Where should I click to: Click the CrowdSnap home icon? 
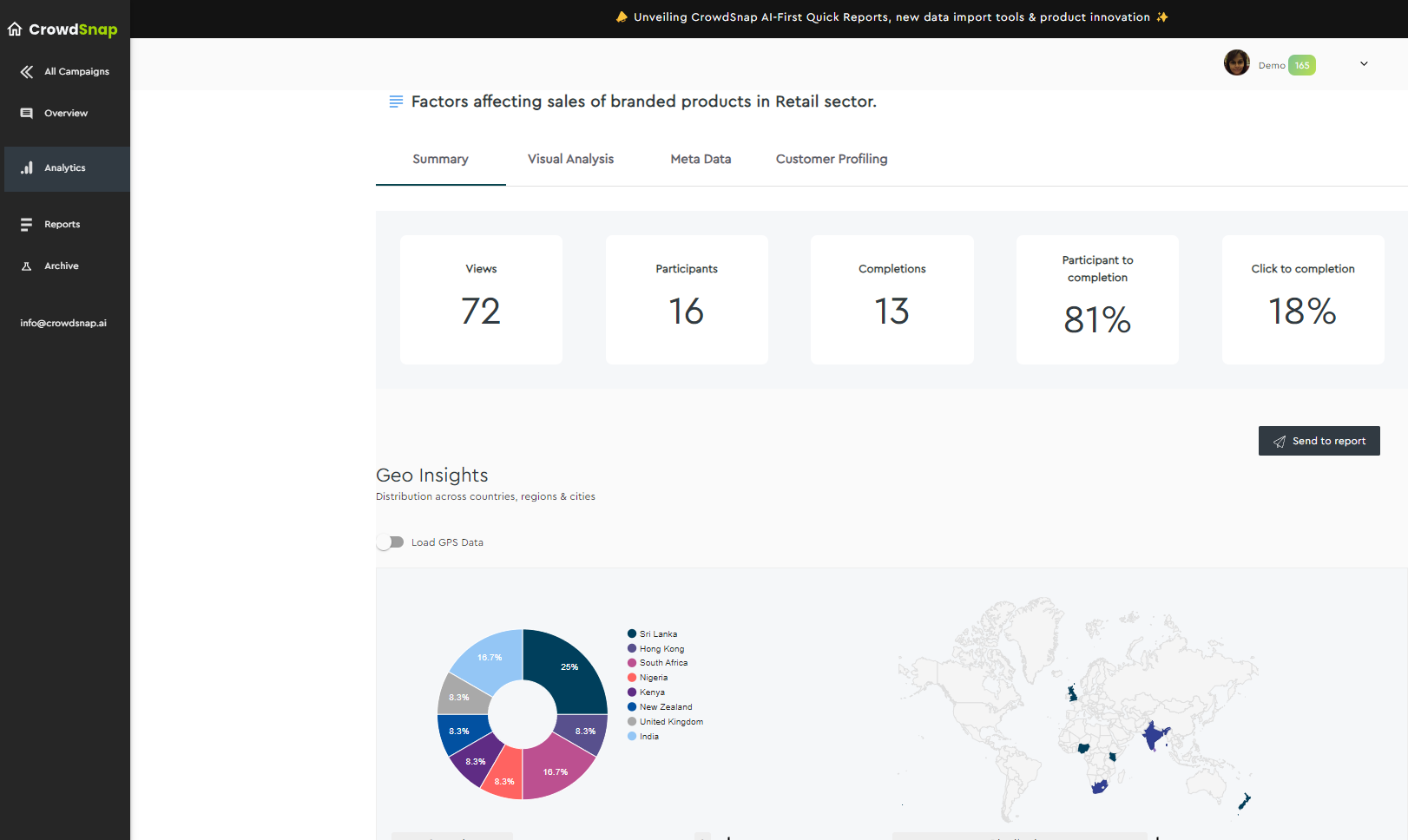click(x=15, y=30)
